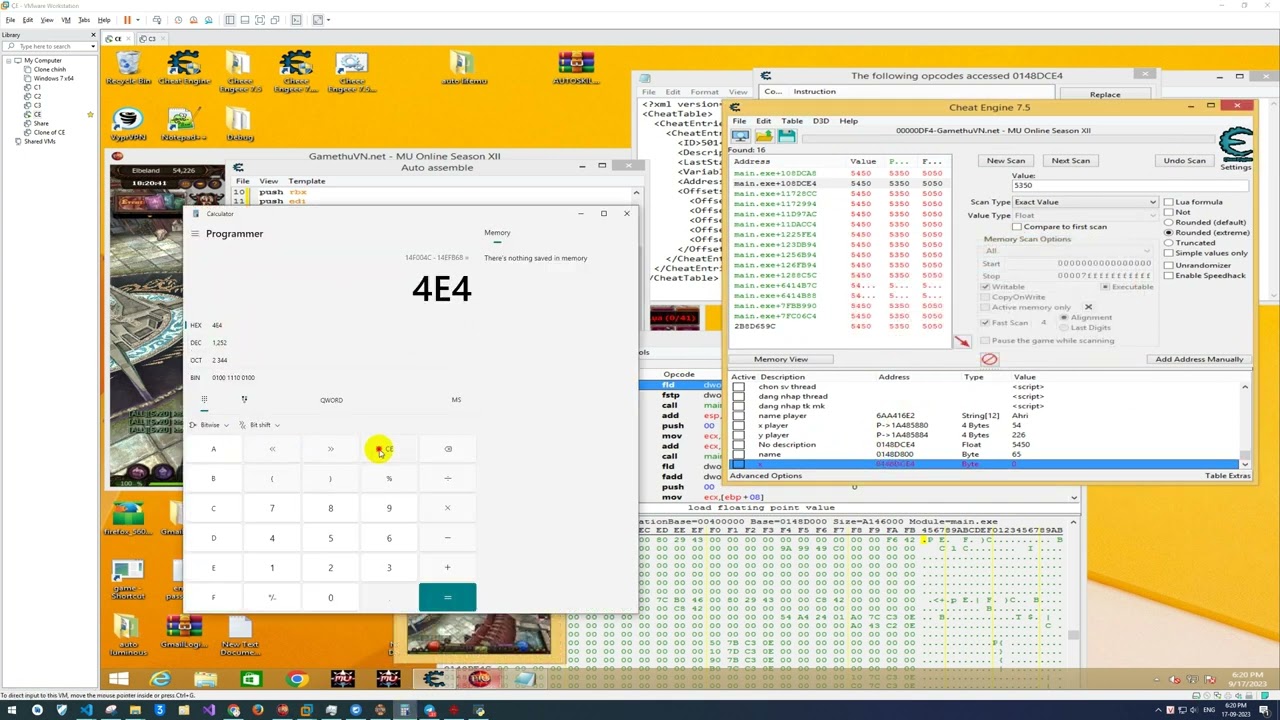This screenshot has width=1280, height=720.
Task: Click VMware take snapshot clock icon
Action: pos(178,20)
